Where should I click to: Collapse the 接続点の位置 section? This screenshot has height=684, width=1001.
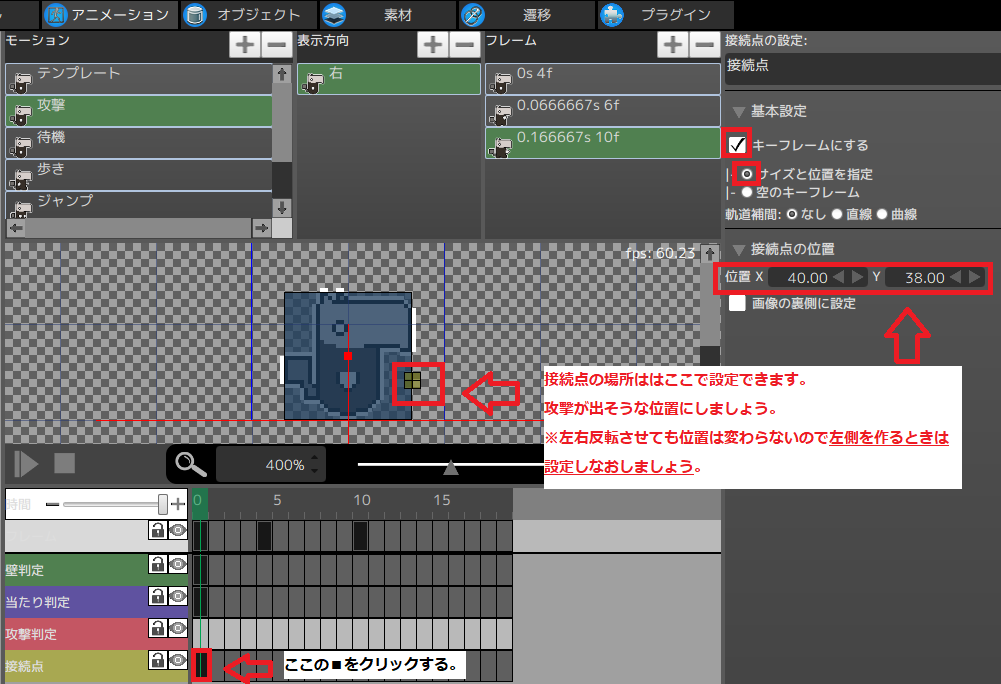[x=737, y=249]
